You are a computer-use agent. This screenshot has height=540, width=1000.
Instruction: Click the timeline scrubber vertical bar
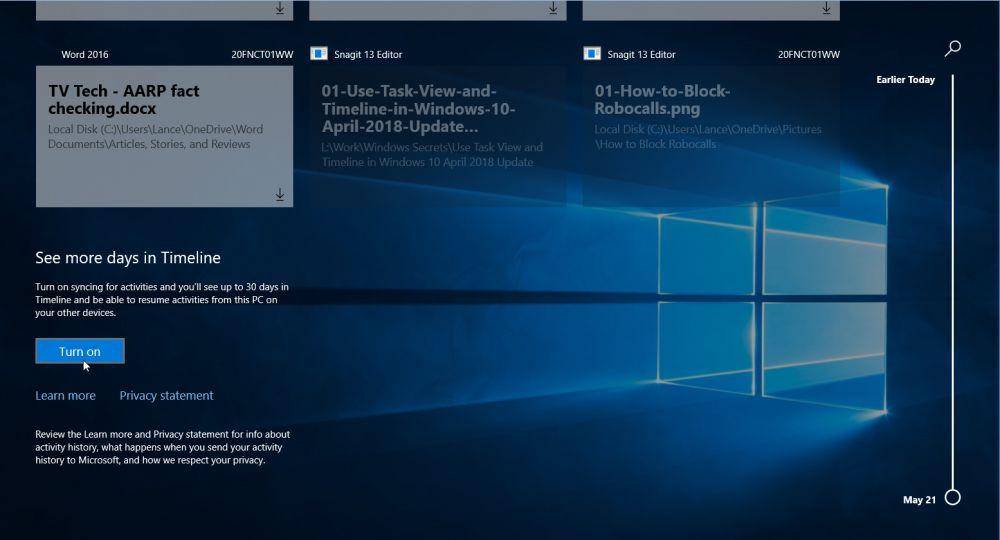[x=953, y=282]
